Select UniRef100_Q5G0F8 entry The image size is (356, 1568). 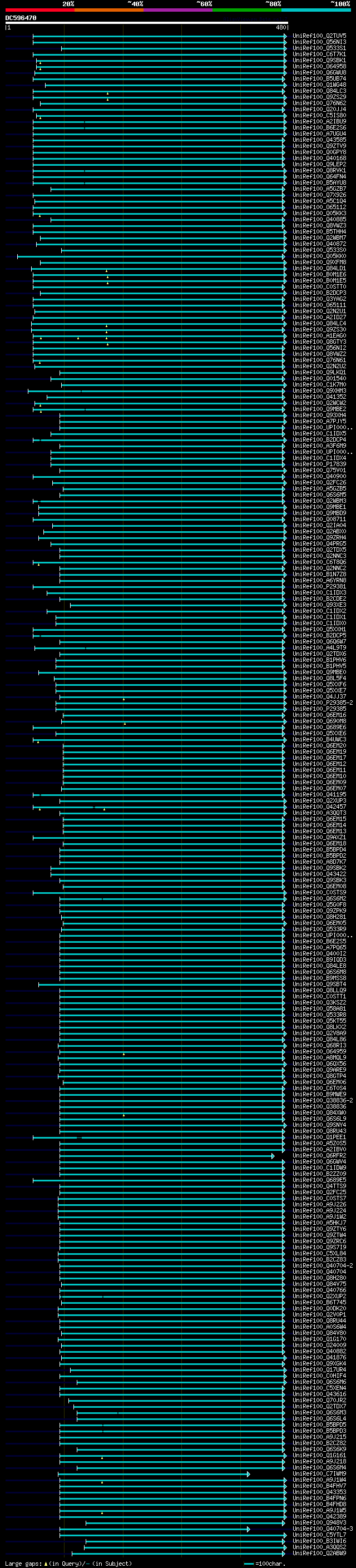(319, 904)
